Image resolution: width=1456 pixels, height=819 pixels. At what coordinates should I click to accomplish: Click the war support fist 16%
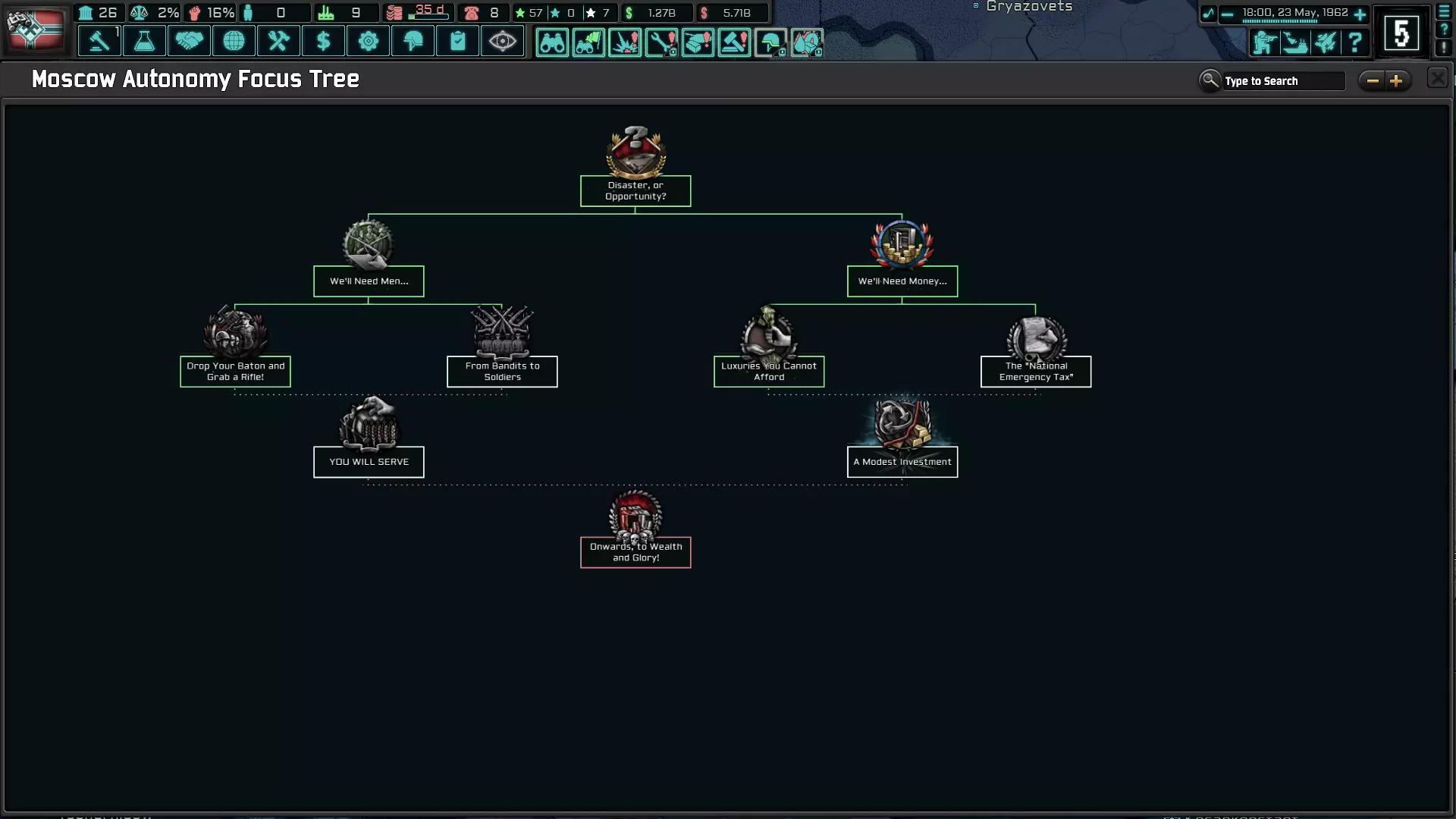point(220,13)
